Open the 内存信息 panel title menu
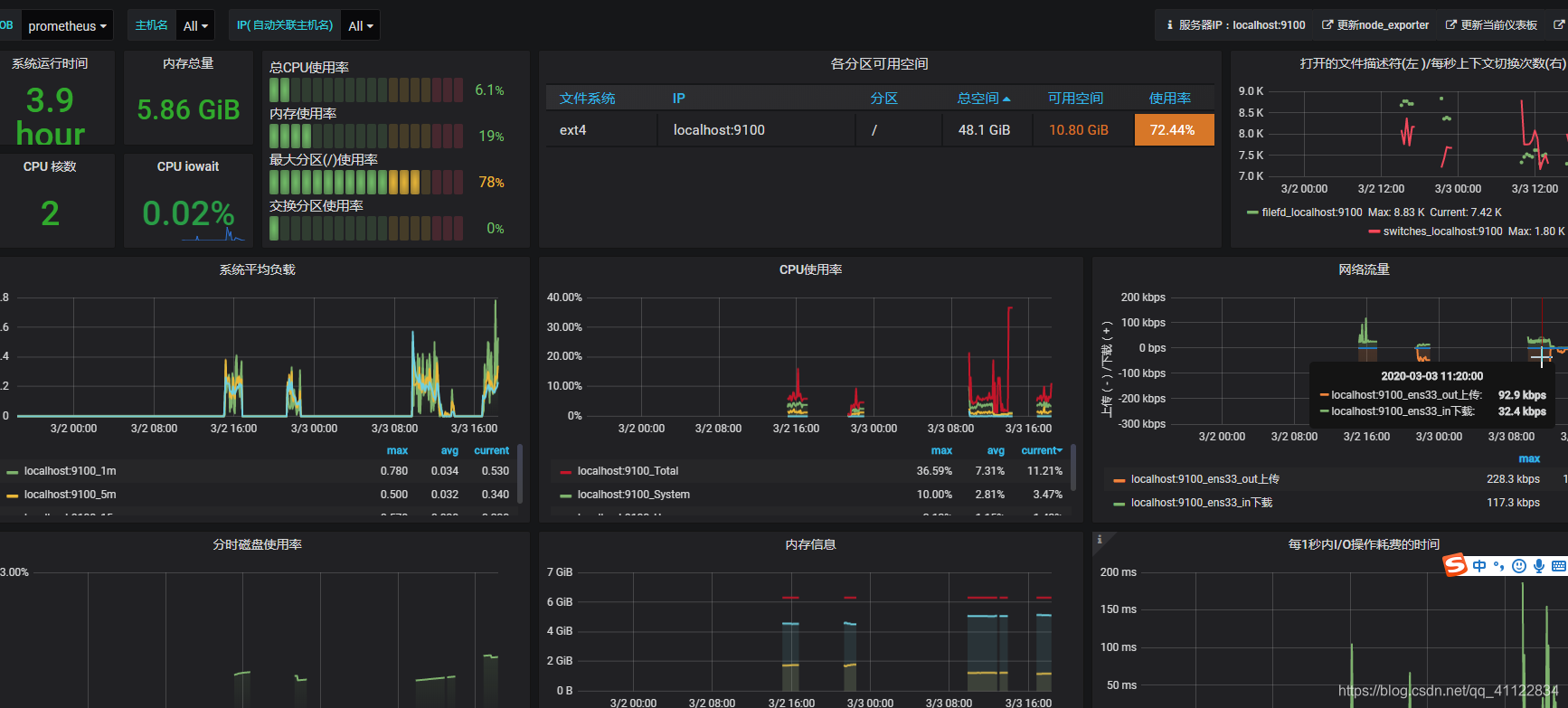The height and width of the screenshot is (708, 1568). [811, 544]
